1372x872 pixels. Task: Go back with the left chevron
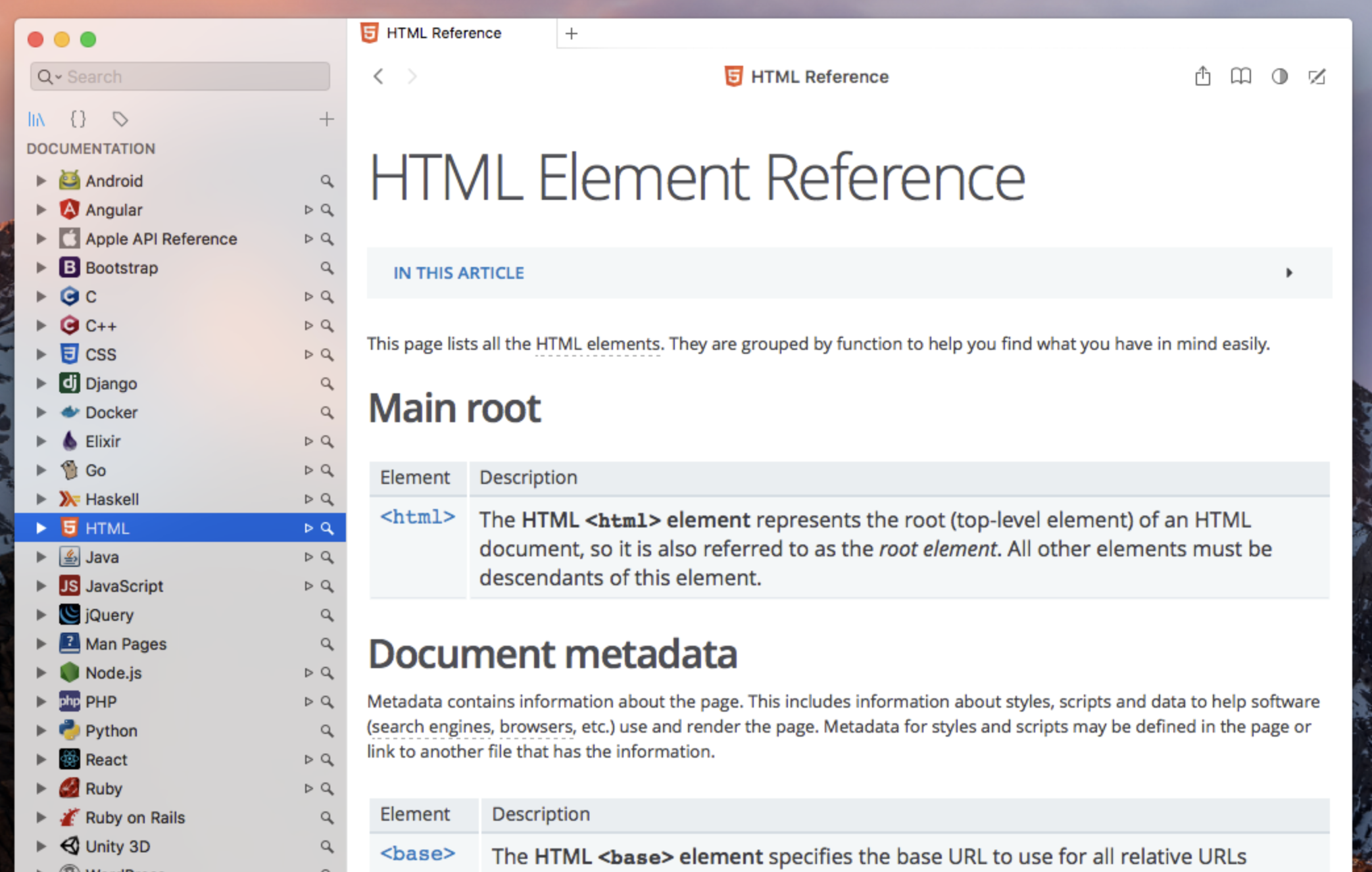coord(378,76)
